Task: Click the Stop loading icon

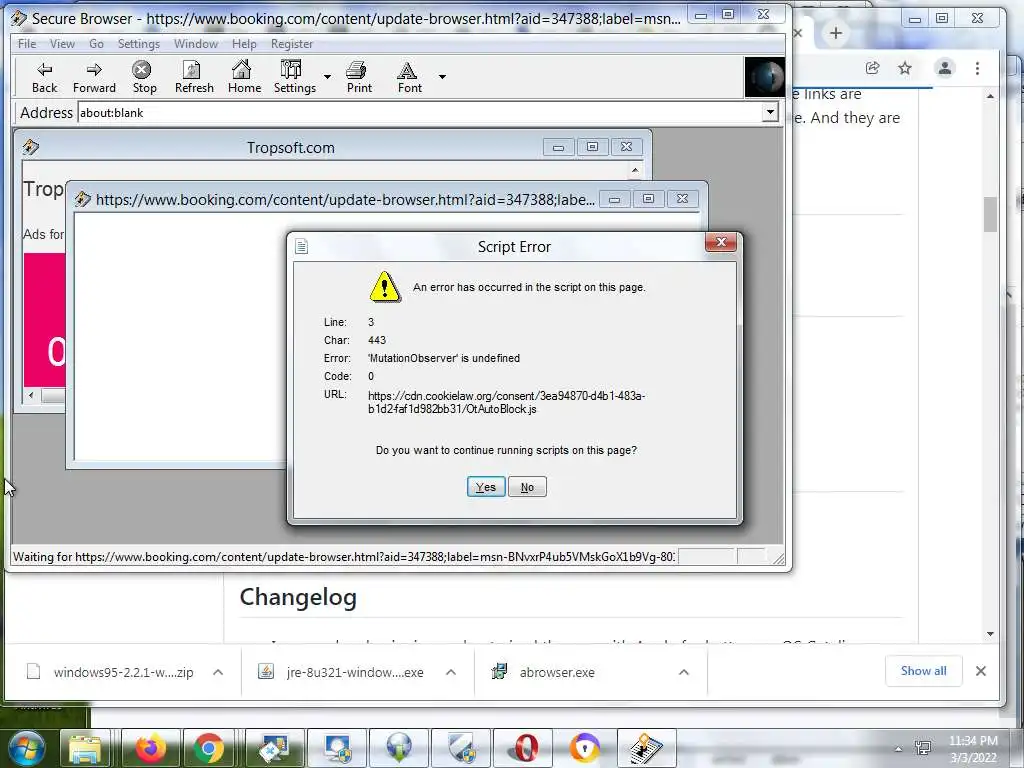Action: 144,77
